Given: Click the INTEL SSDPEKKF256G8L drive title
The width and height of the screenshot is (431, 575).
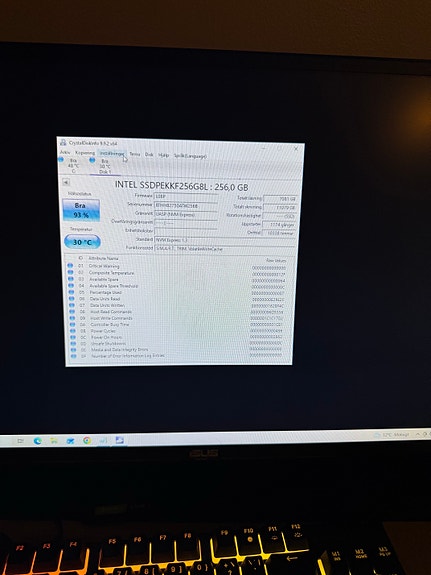Looking at the screenshot, I should pos(182,186).
